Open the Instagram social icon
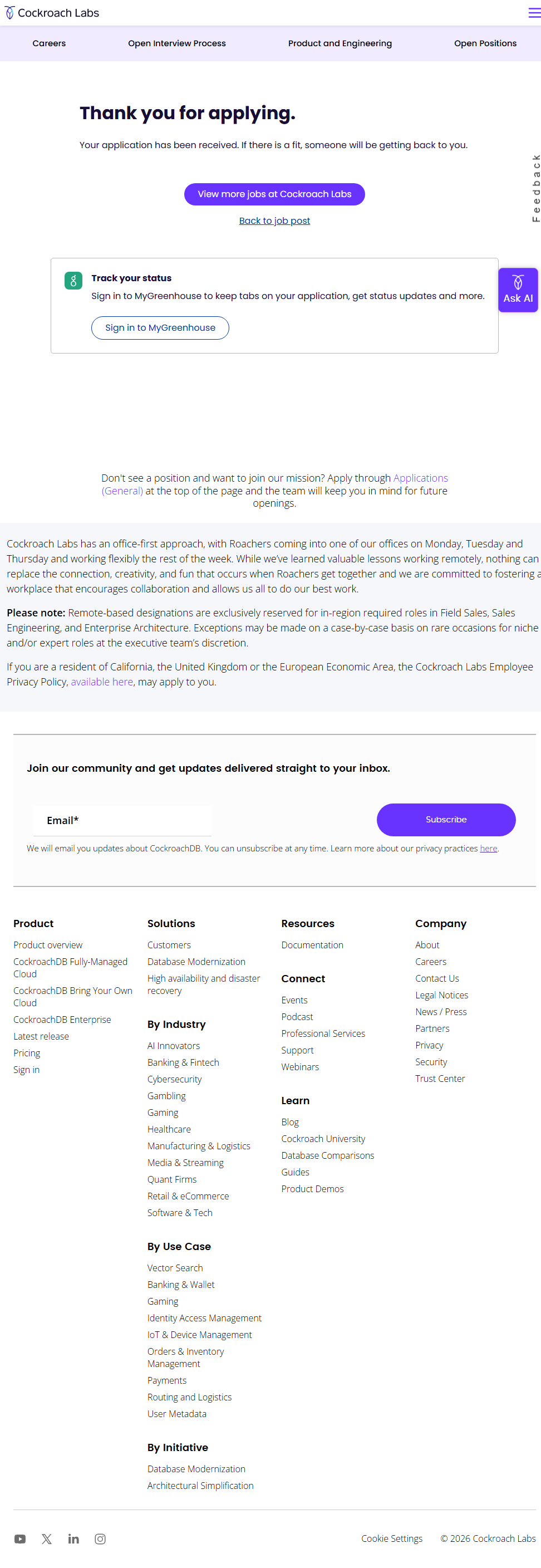Screen dimensions: 541x1568 pos(100,1539)
